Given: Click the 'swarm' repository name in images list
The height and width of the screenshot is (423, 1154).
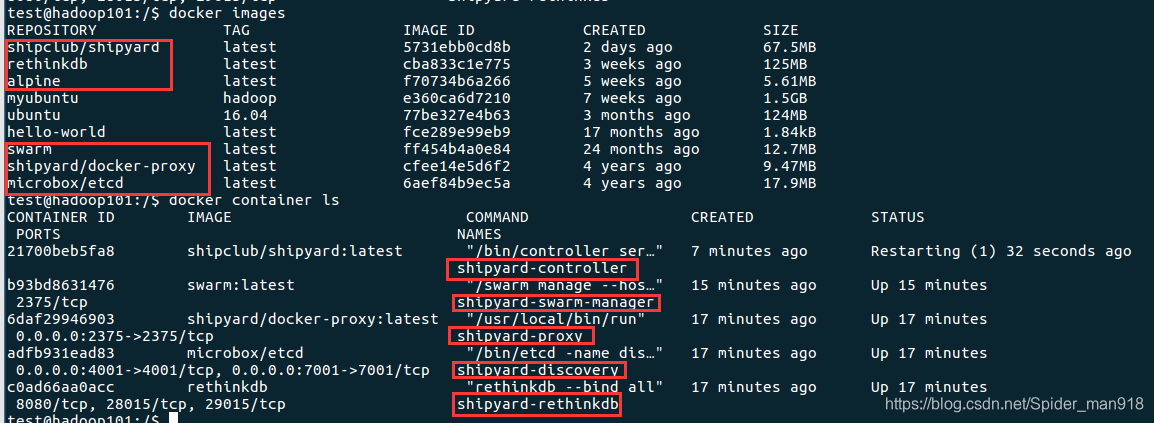Looking at the screenshot, I should pyautogui.click(x=29, y=149).
